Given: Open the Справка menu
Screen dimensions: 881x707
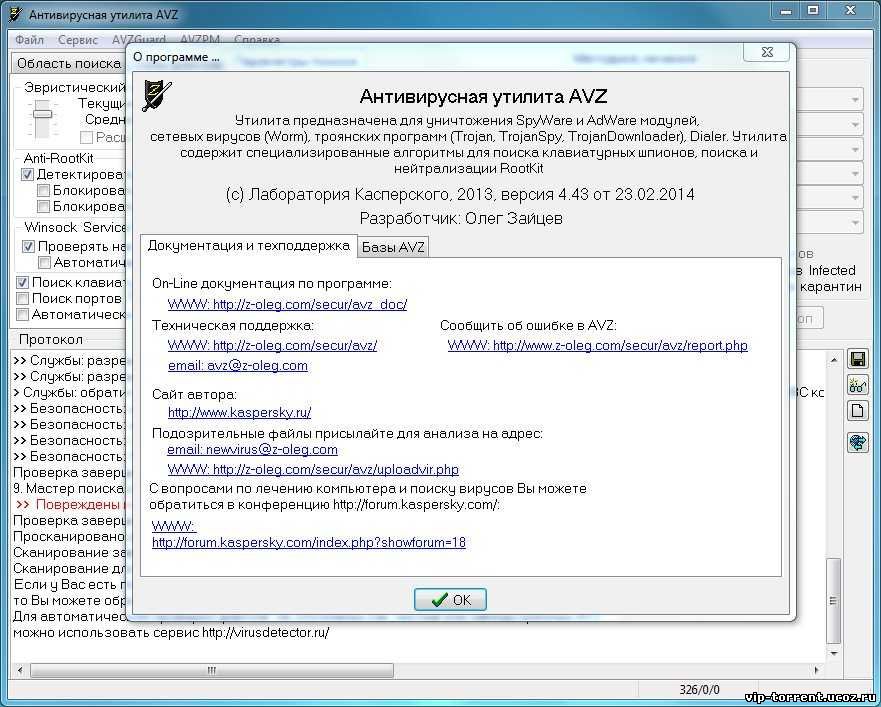Looking at the screenshot, I should pyautogui.click(x=257, y=40).
